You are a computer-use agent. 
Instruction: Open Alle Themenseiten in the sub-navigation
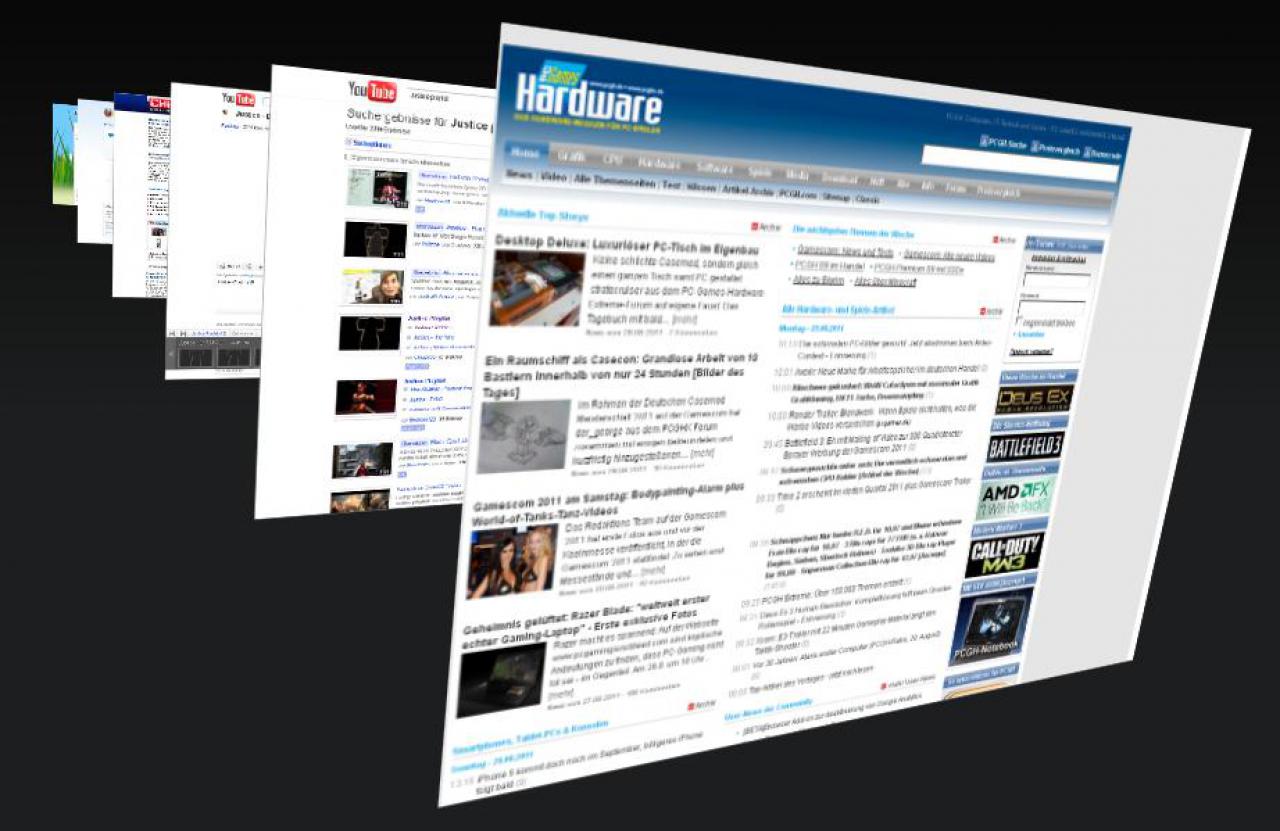coord(615,180)
